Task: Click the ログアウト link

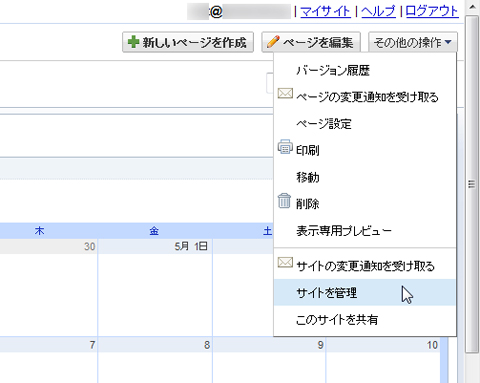Action: point(432,12)
